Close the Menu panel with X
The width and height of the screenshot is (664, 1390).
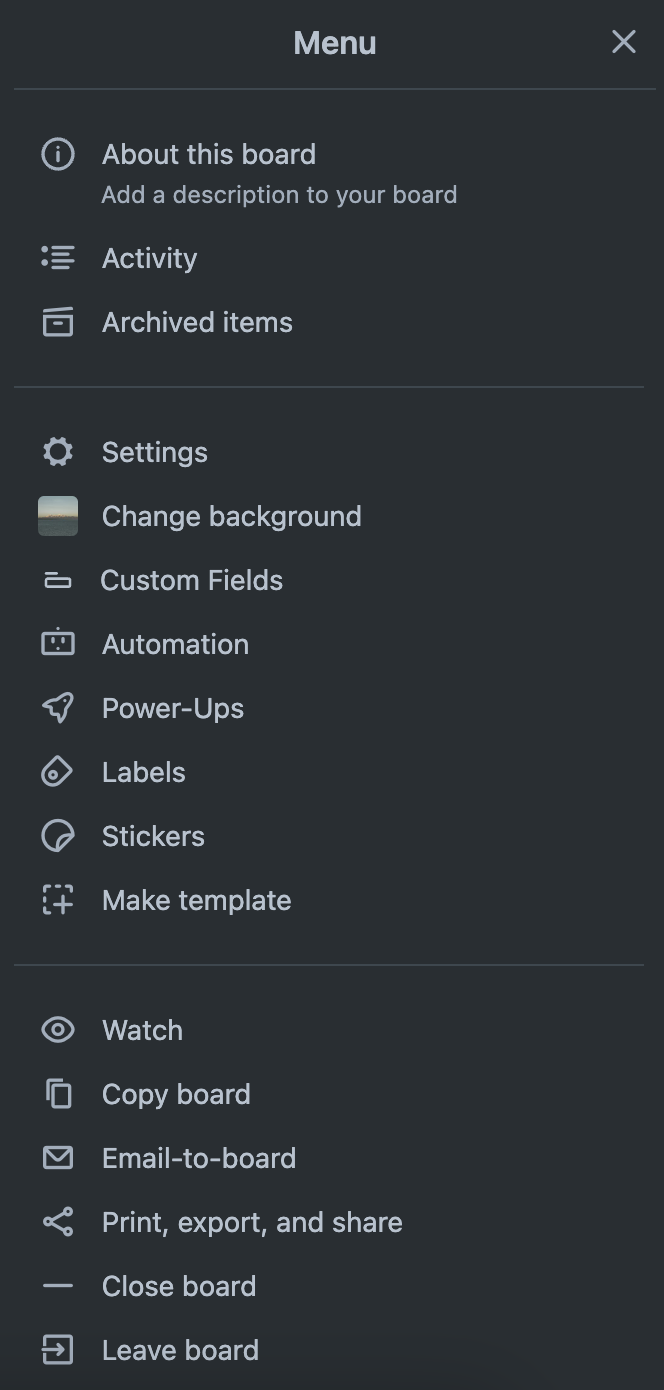tap(623, 42)
